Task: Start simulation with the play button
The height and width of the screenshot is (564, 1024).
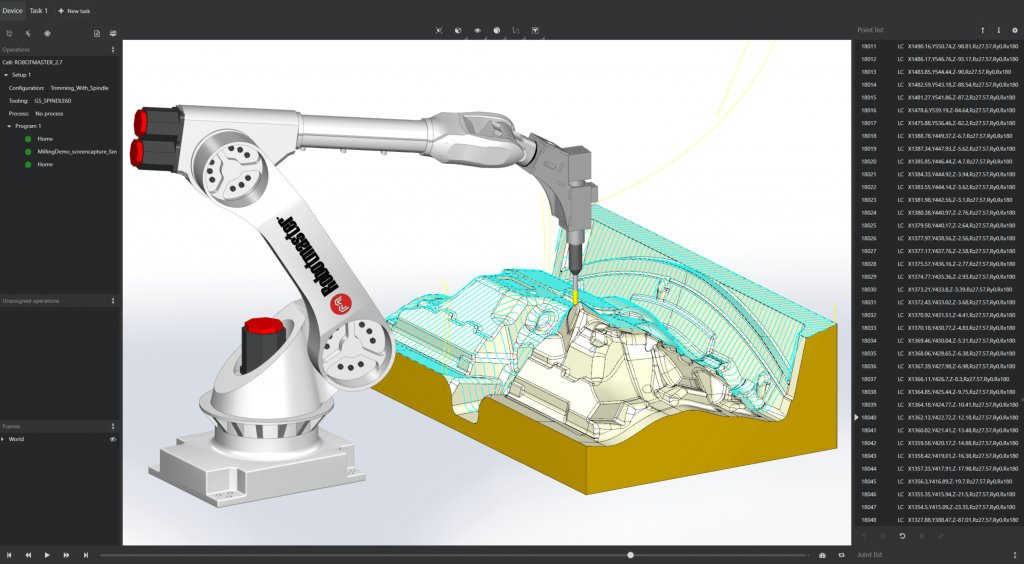Action: (x=47, y=555)
